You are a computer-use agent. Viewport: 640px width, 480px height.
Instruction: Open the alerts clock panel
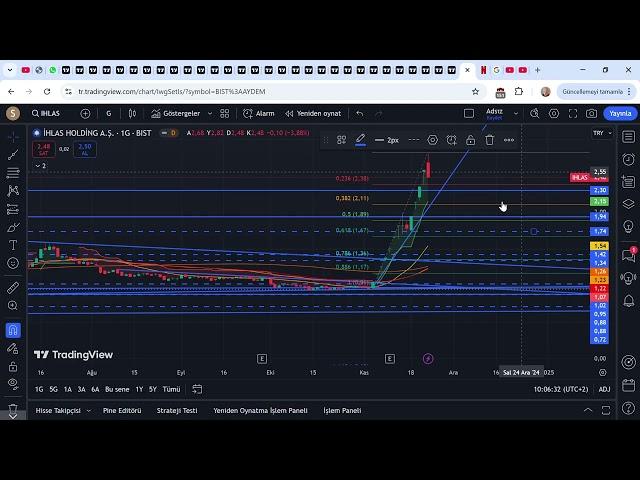(x=629, y=159)
